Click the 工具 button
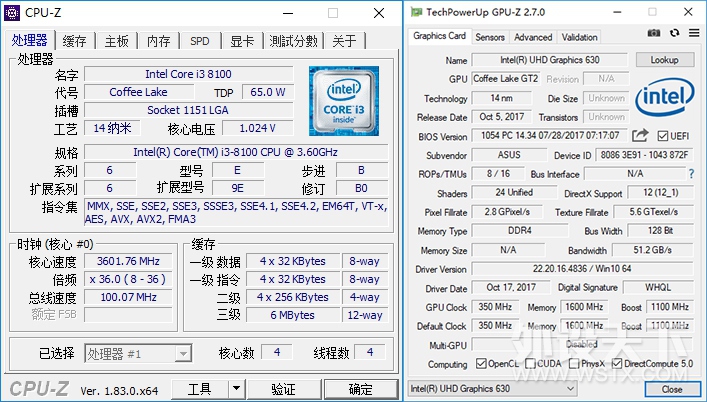The height and width of the screenshot is (402, 707). click(x=200, y=388)
